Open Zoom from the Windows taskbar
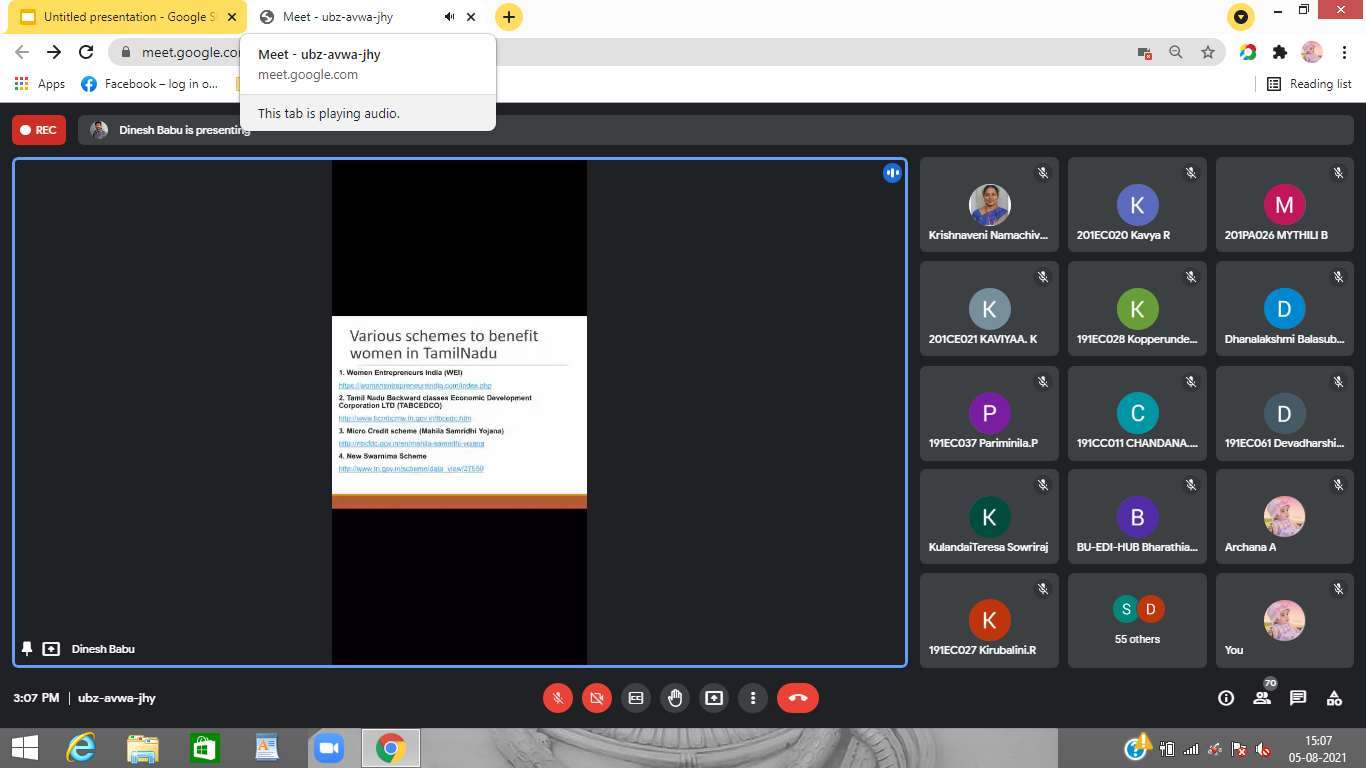 [x=327, y=748]
